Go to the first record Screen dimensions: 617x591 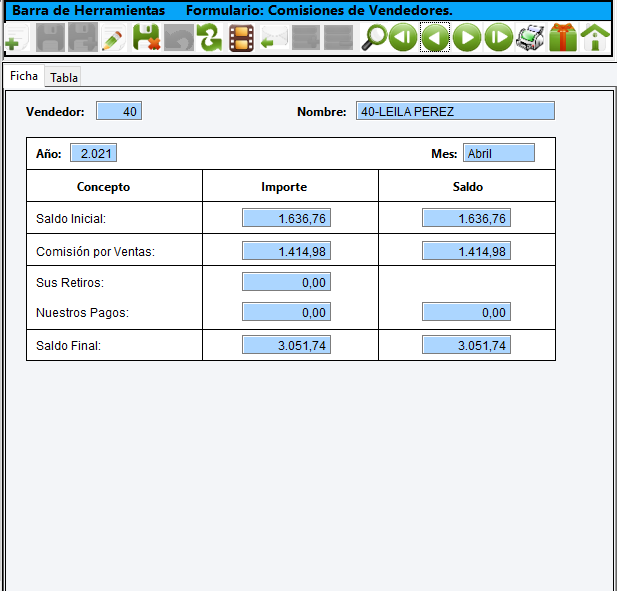[403, 38]
